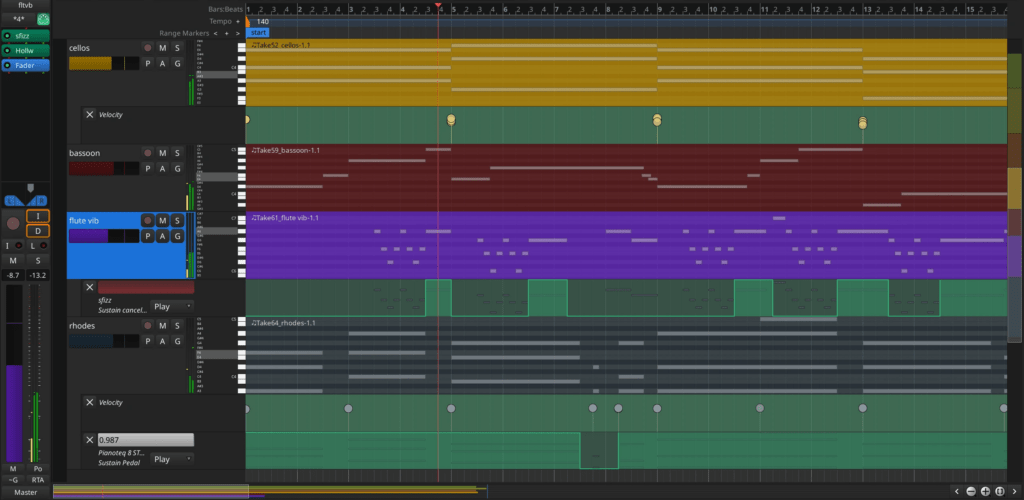Viewport: 1024px width, 500px height.
Task: Open bassoon automation A button
Action: click(163, 168)
